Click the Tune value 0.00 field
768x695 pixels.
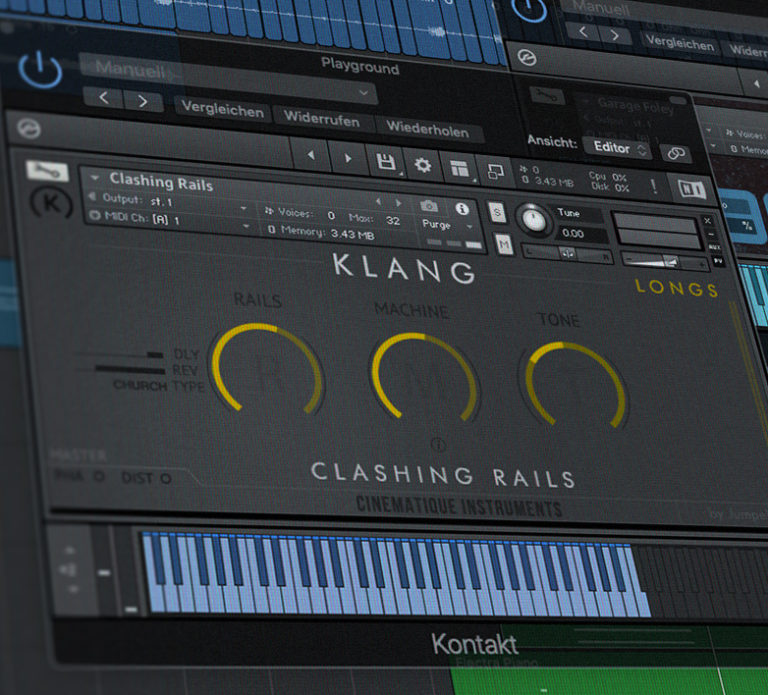pos(580,234)
